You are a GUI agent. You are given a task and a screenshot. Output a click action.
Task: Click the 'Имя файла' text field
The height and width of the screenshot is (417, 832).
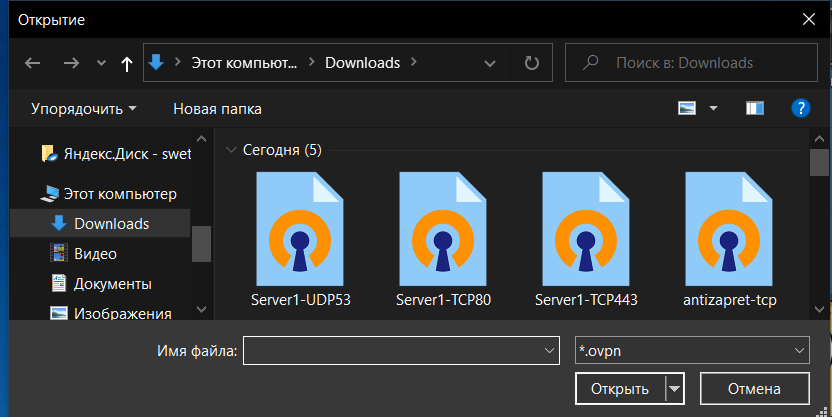pyautogui.click(x=401, y=351)
